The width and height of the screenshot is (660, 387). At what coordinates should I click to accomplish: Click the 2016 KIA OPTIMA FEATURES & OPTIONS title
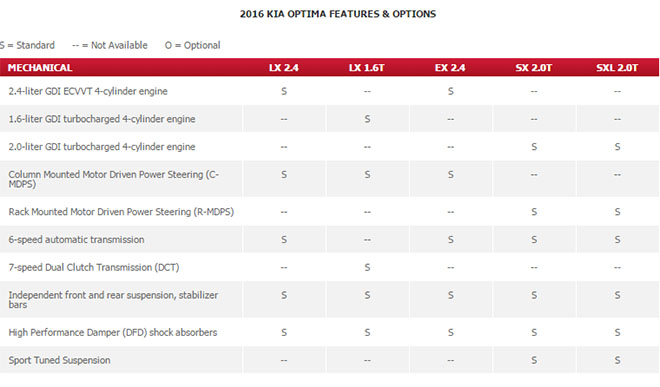tap(338, 14)
